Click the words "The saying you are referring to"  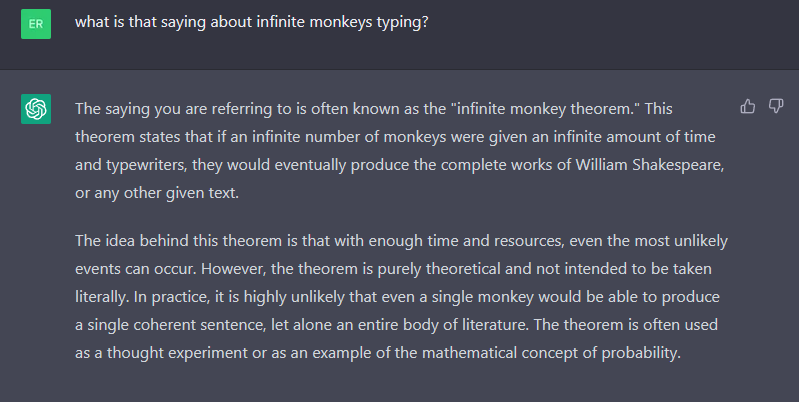point(180,107)
